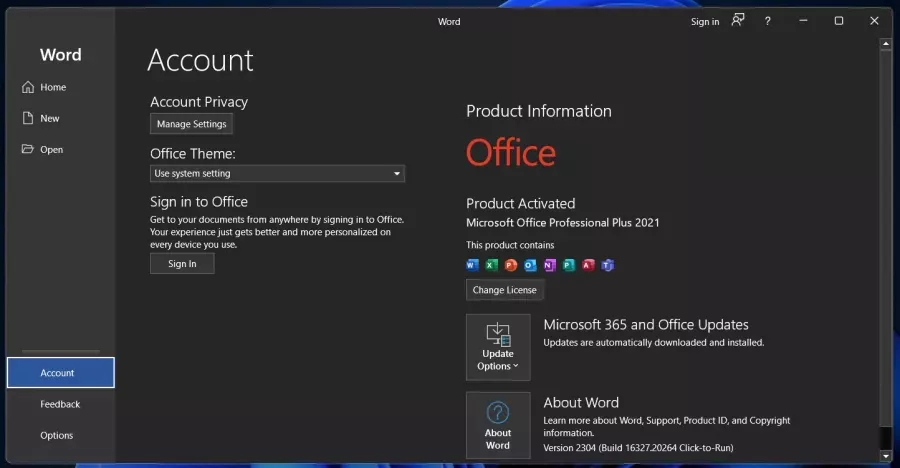Image resolution: width=900 pixels, height=468 pixels.
Task: Click the About Word button
Action: [x=498, y=425]
